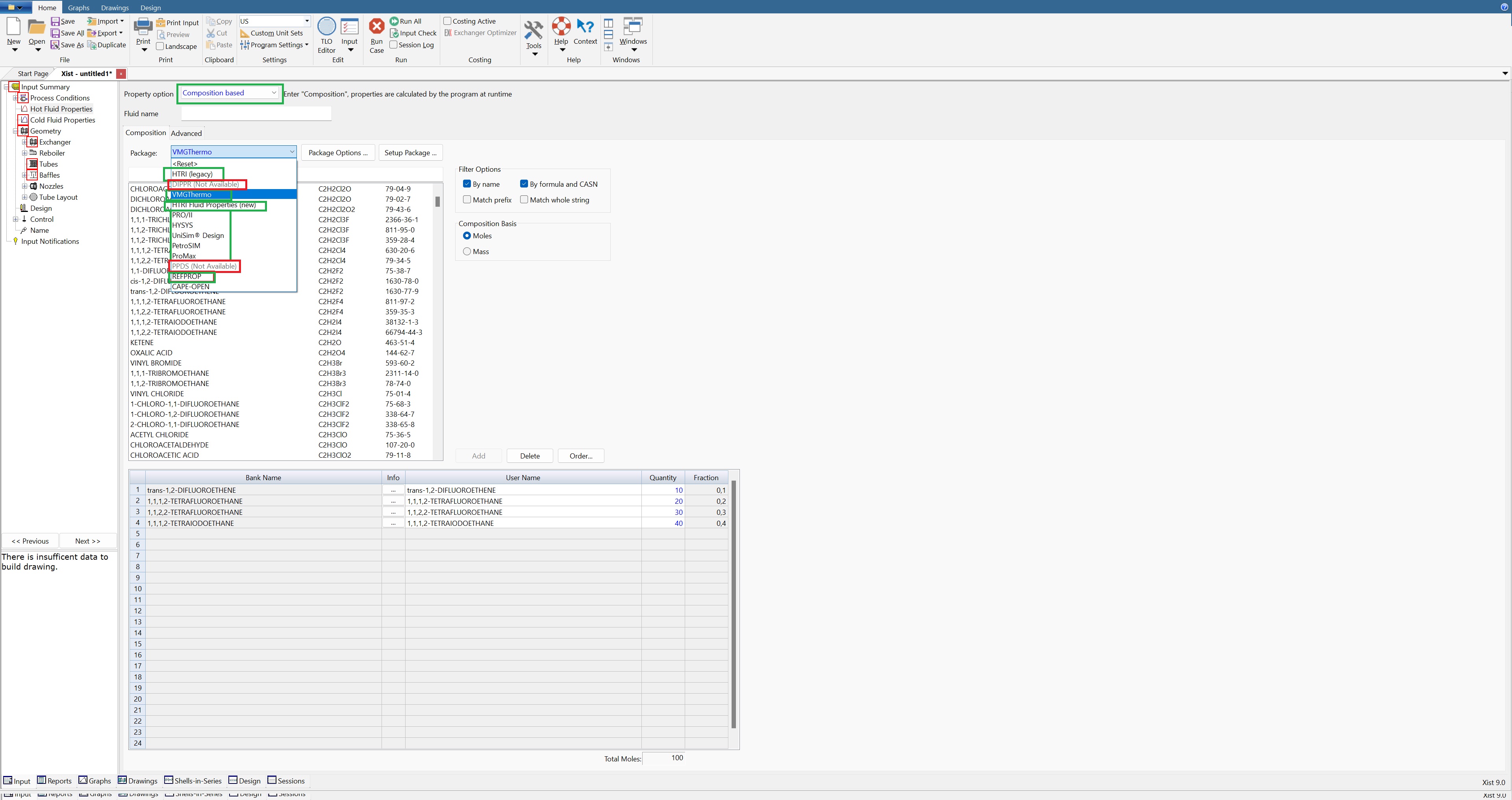Image resolution: width=1512 pixels, height=800 pixels.
Task: Click the Duplicate file icon
Action: pos(92,45)
